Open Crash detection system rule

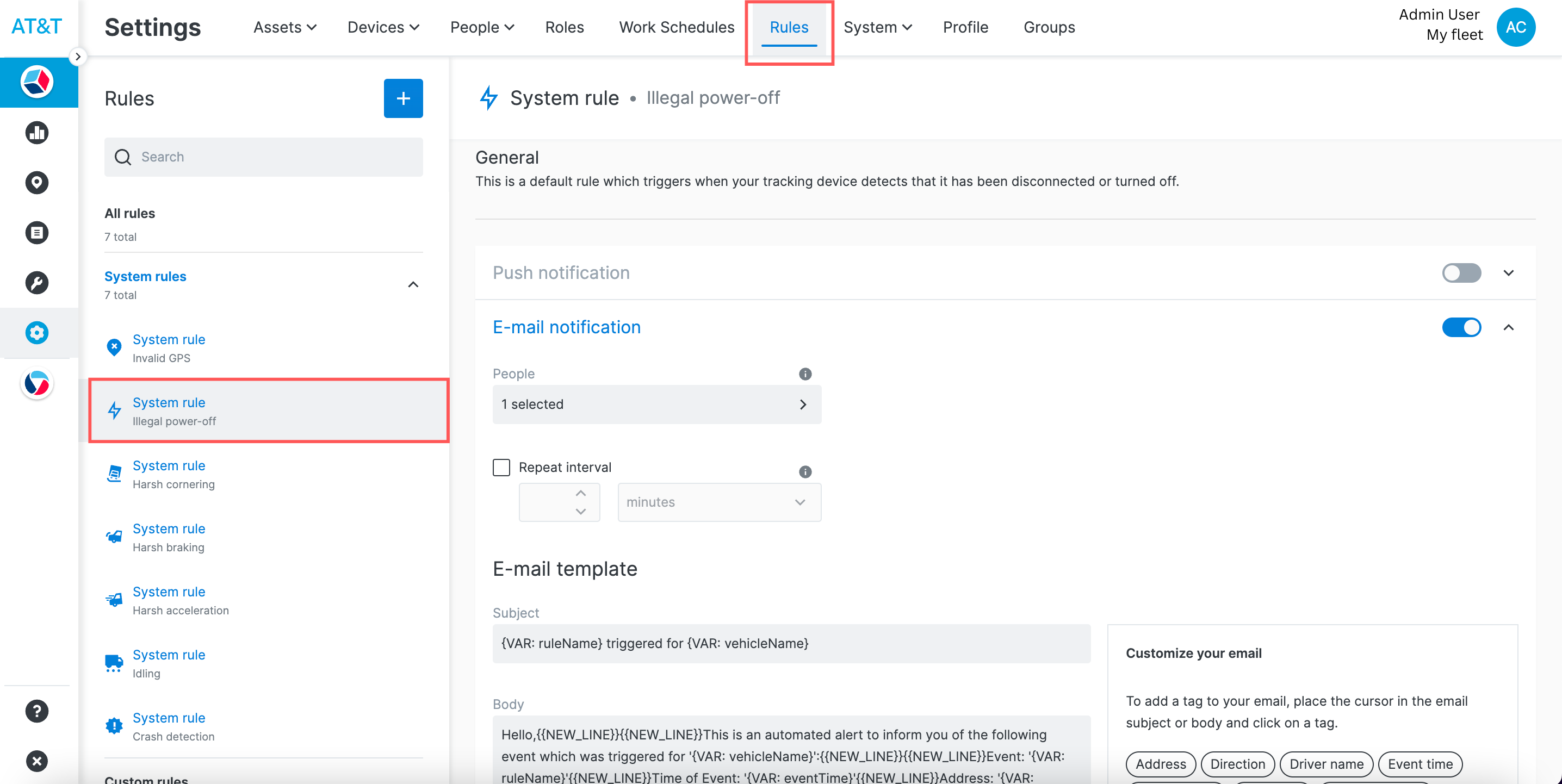(x=264, y=726)
